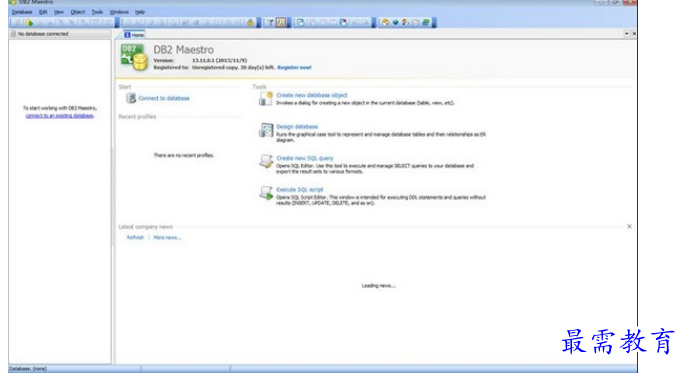
Task: Click the window-refresh icon after orange button
Action: coord(301,22)
